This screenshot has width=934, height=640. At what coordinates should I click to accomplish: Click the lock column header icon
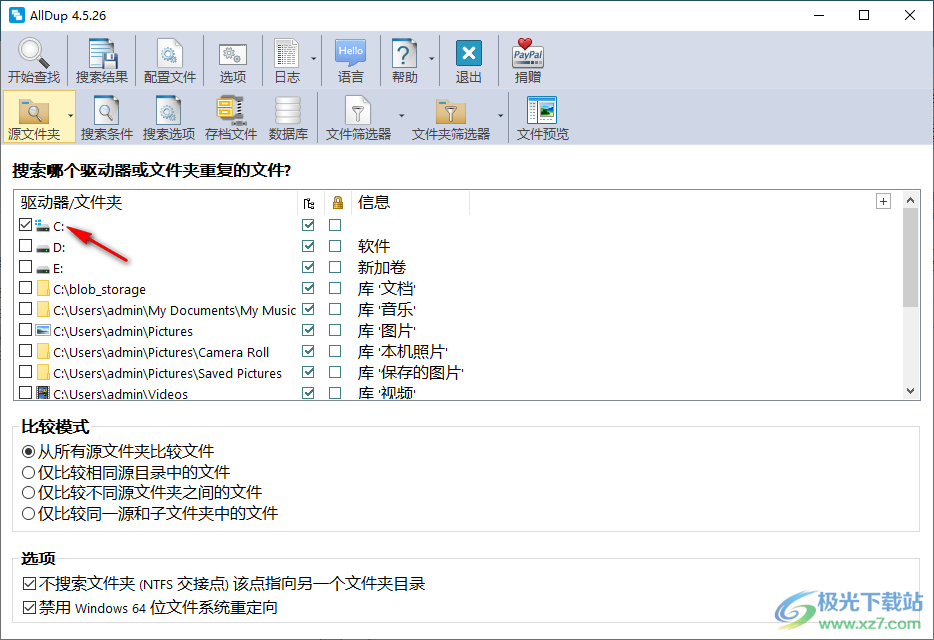point(338,203)
